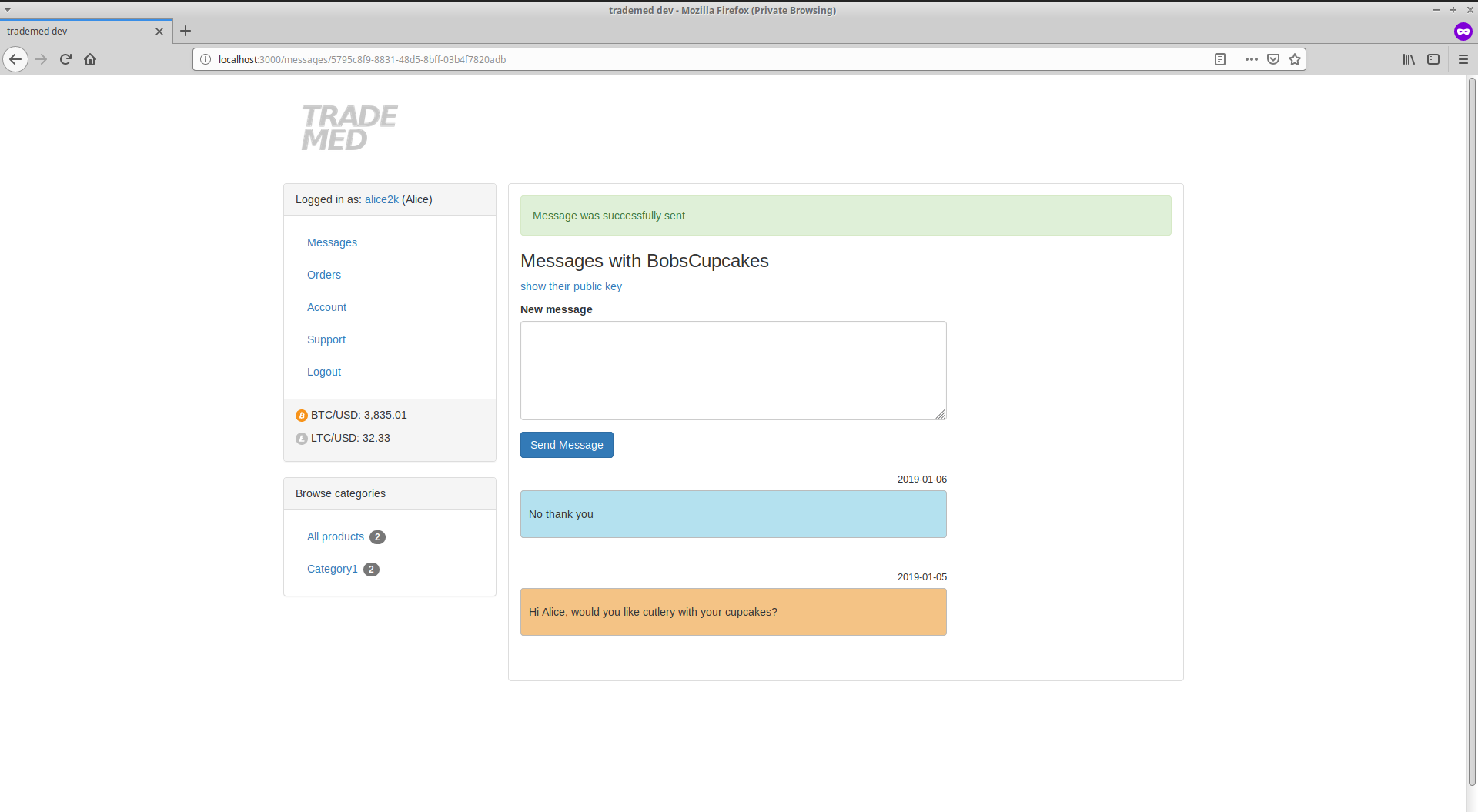
Task: Open page actions three-dot menu
Action: (1252, 59)
